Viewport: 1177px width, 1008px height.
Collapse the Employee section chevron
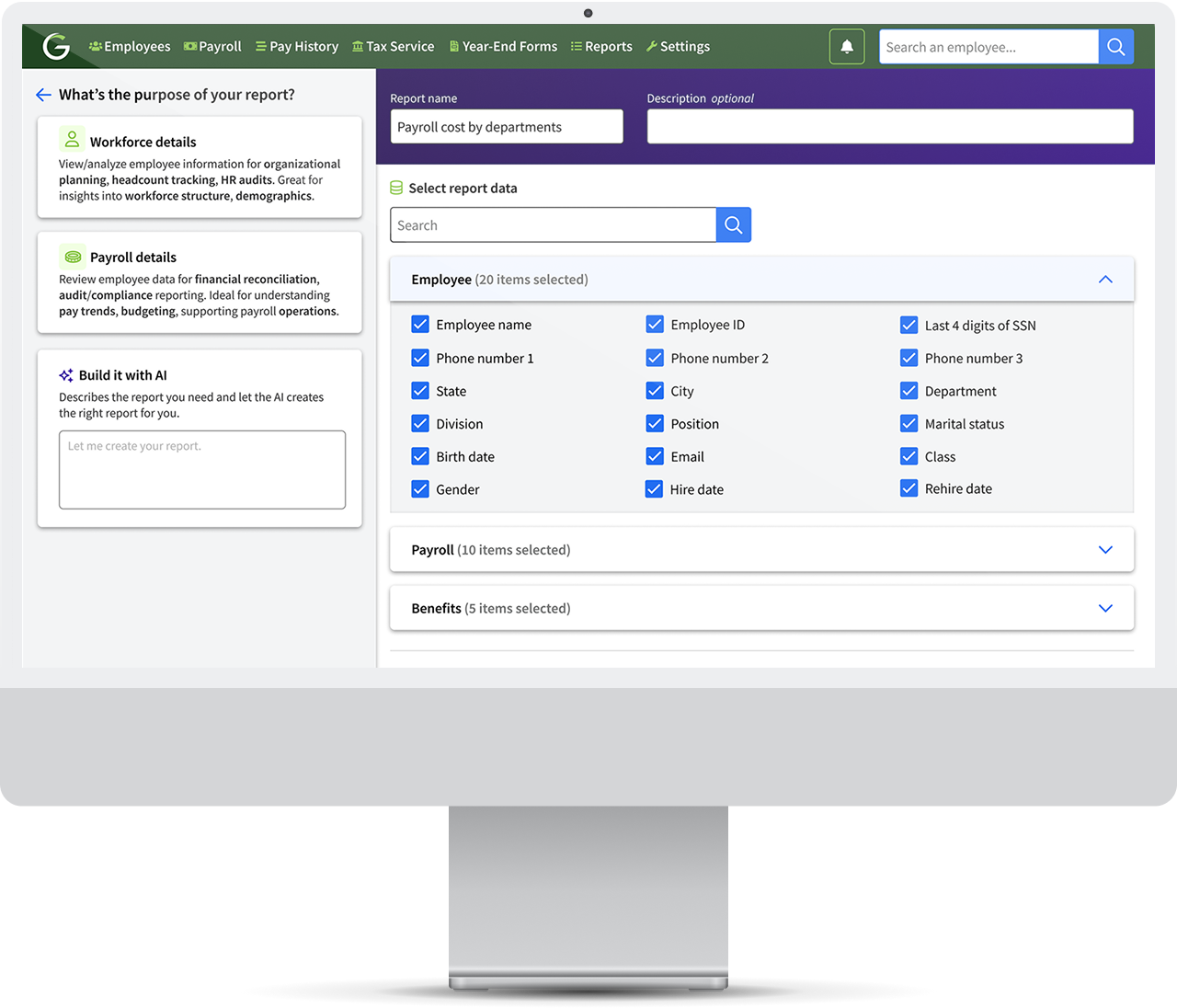1105,280
